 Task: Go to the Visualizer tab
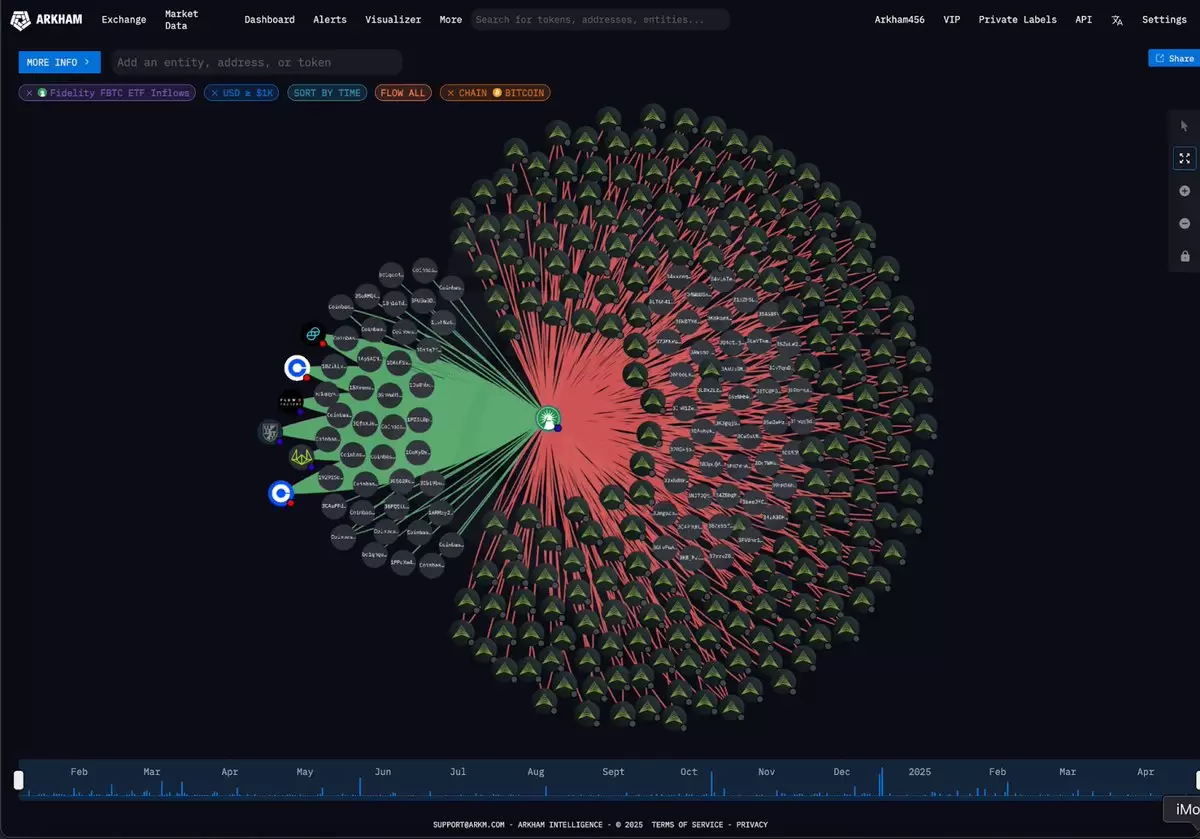393,20
